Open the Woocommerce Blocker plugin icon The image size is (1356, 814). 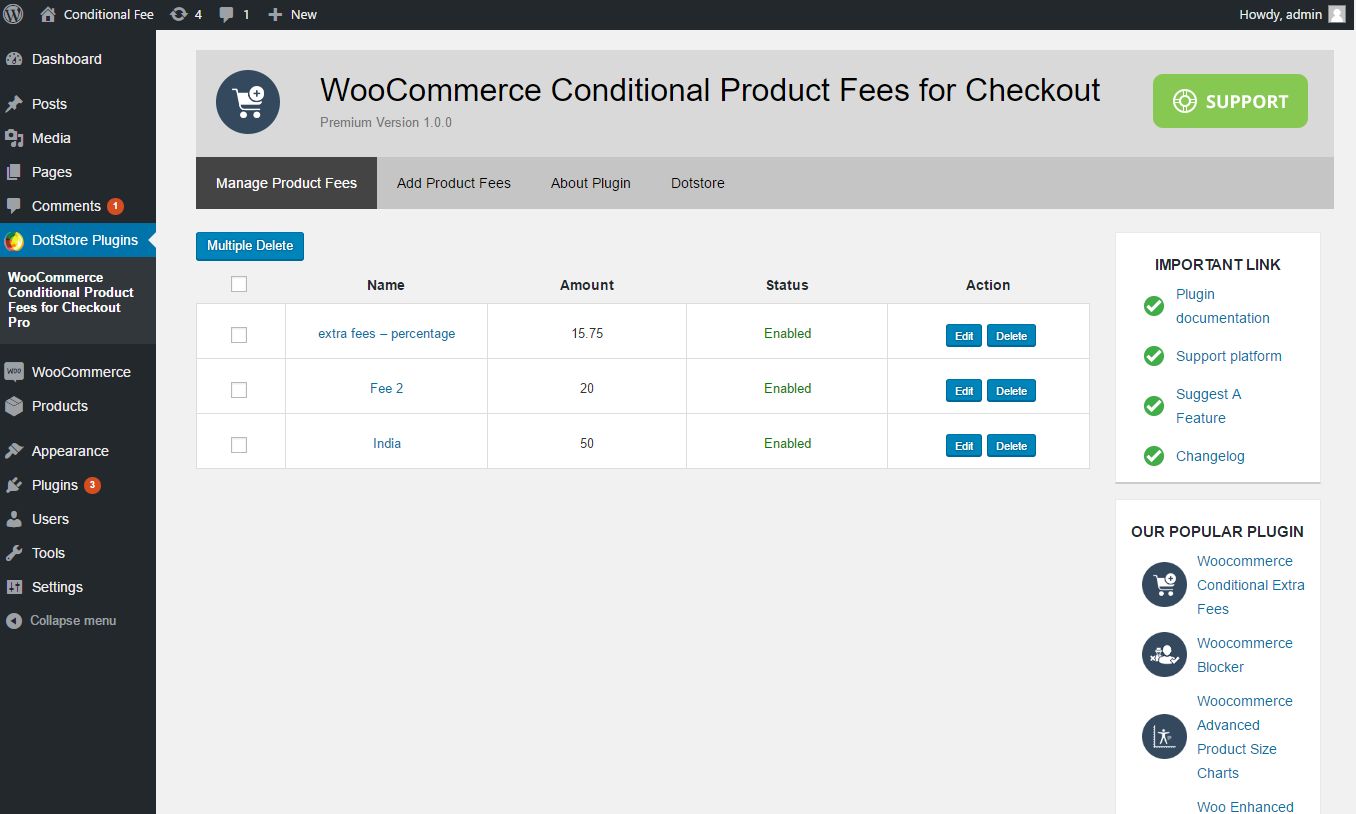[1164, 655]
